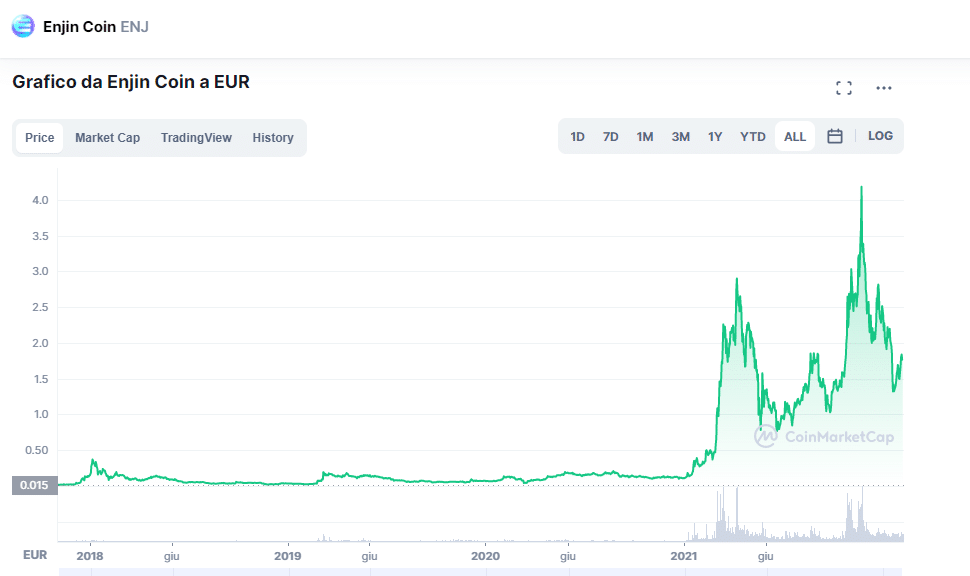Click the 2019 label on the time axis
The height and width of the screenshot is (576, 970).
pyautogui.click(x=288, y=556)
